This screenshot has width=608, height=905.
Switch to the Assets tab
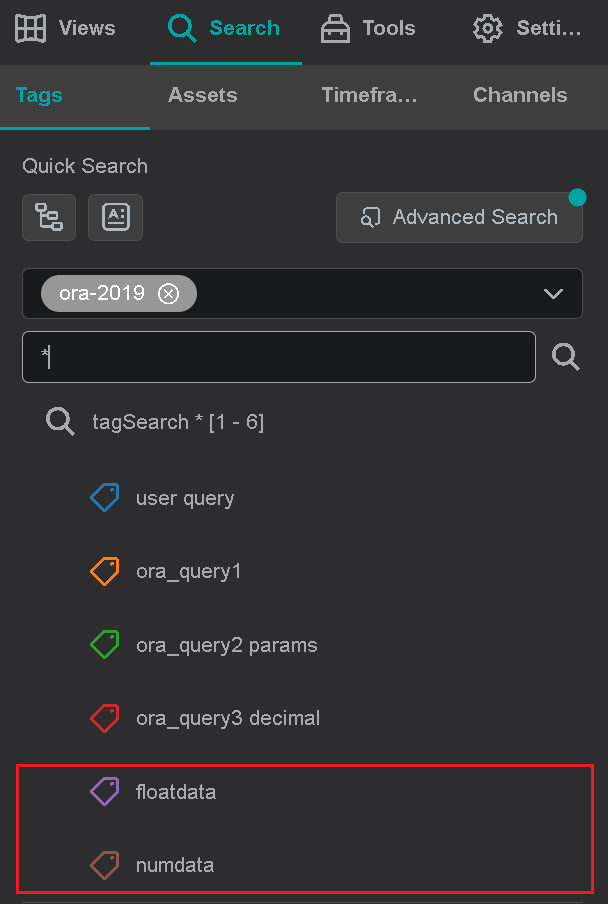pyautogui.click(x=202, y=95)
